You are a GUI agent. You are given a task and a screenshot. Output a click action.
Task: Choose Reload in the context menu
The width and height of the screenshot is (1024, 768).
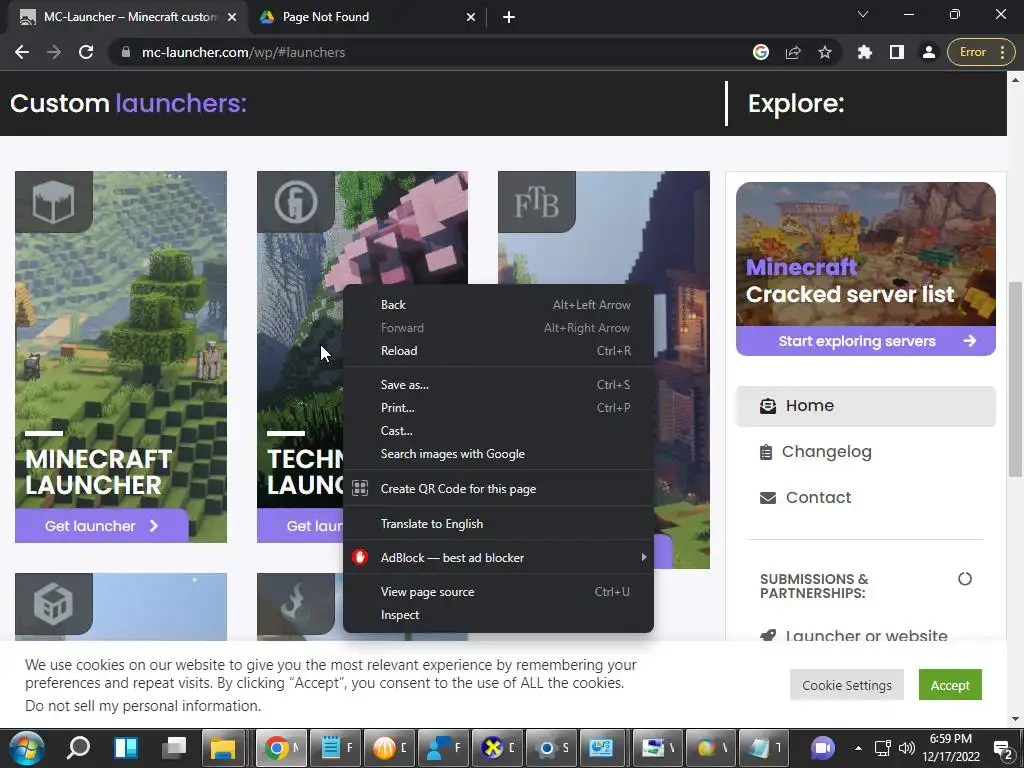tap(498, 351)
